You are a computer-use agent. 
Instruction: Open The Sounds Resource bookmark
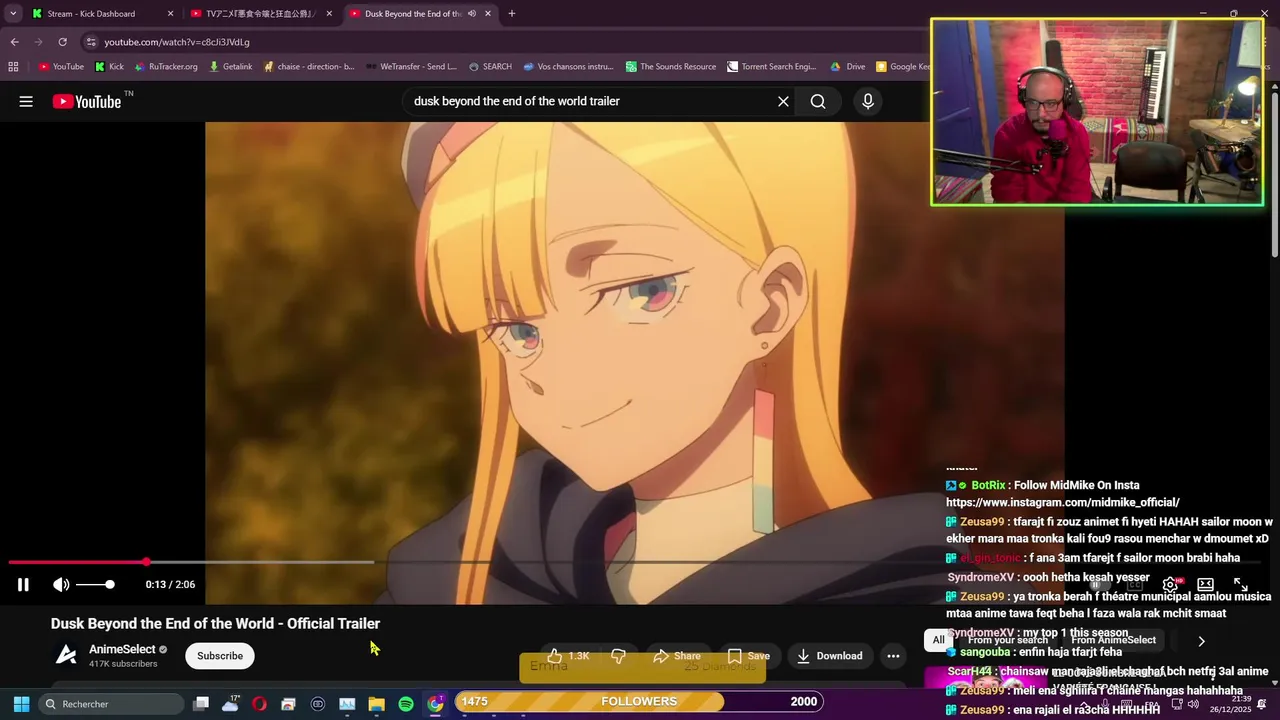(671, 67)
